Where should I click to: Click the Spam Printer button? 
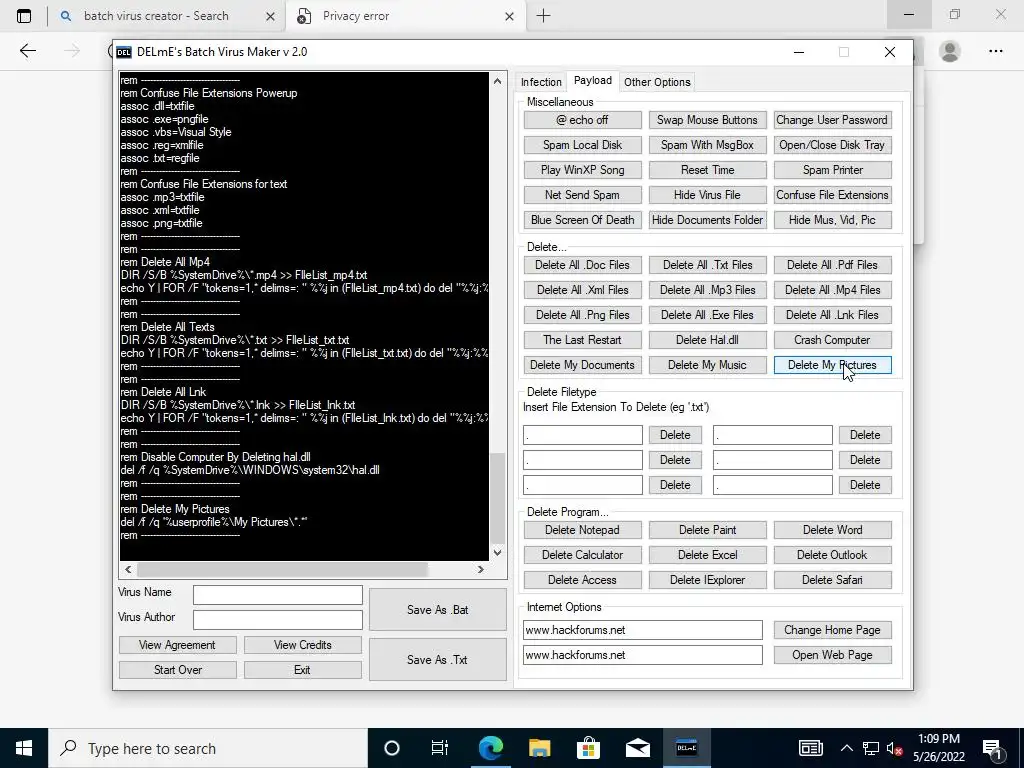click(832, 170)
